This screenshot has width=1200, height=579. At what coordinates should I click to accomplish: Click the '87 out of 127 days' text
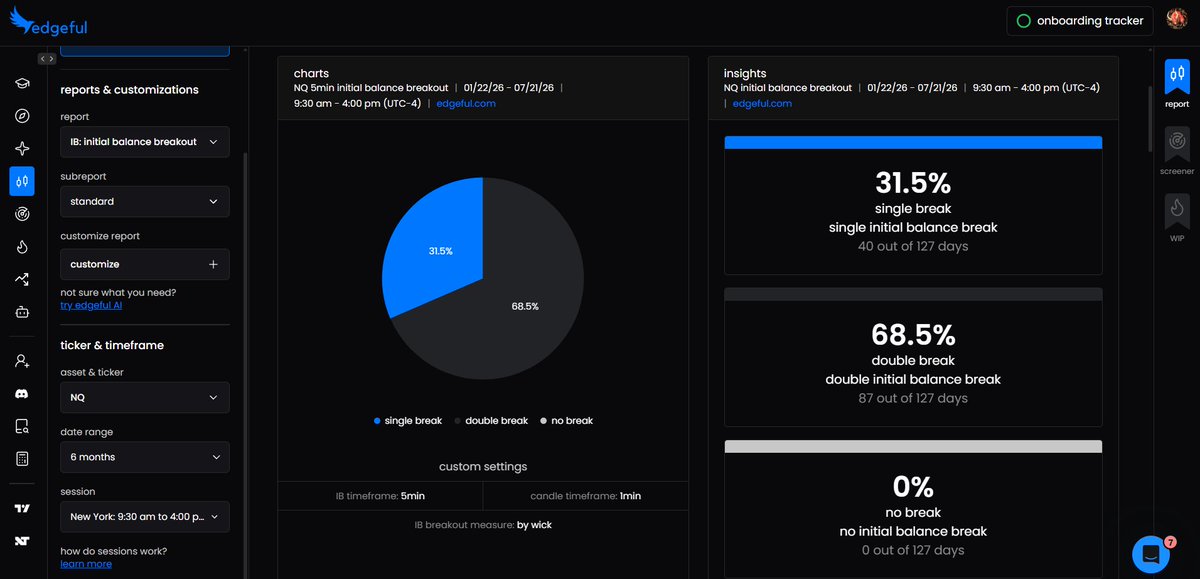pos(913,398)
